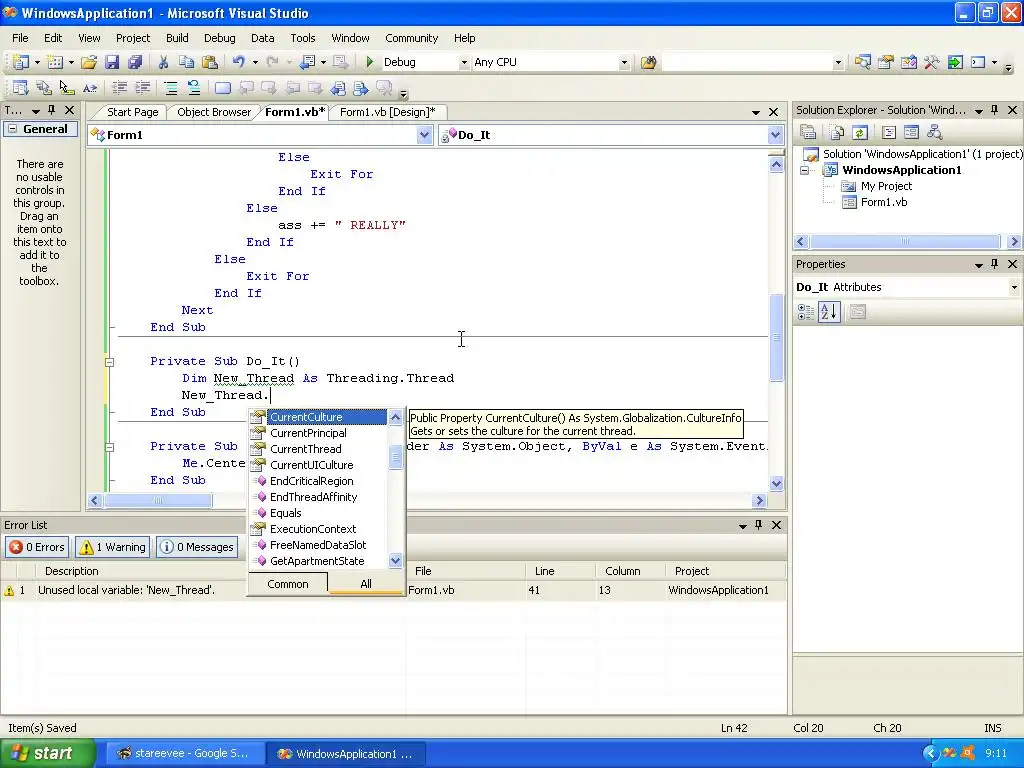Screen dimensions: 1024x768
Task: Click View Code icon in Solution Explorer
Action: click(888, 133)
